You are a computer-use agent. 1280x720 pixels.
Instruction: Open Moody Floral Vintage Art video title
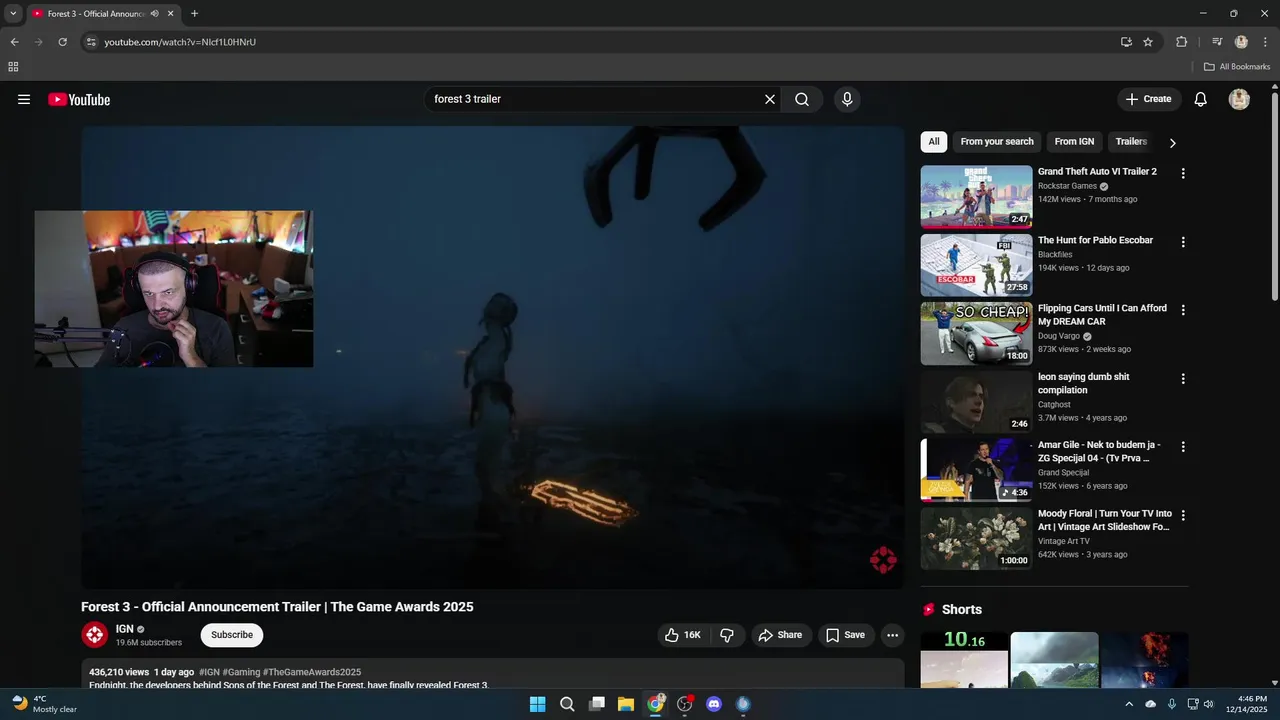coord(1105,520)
